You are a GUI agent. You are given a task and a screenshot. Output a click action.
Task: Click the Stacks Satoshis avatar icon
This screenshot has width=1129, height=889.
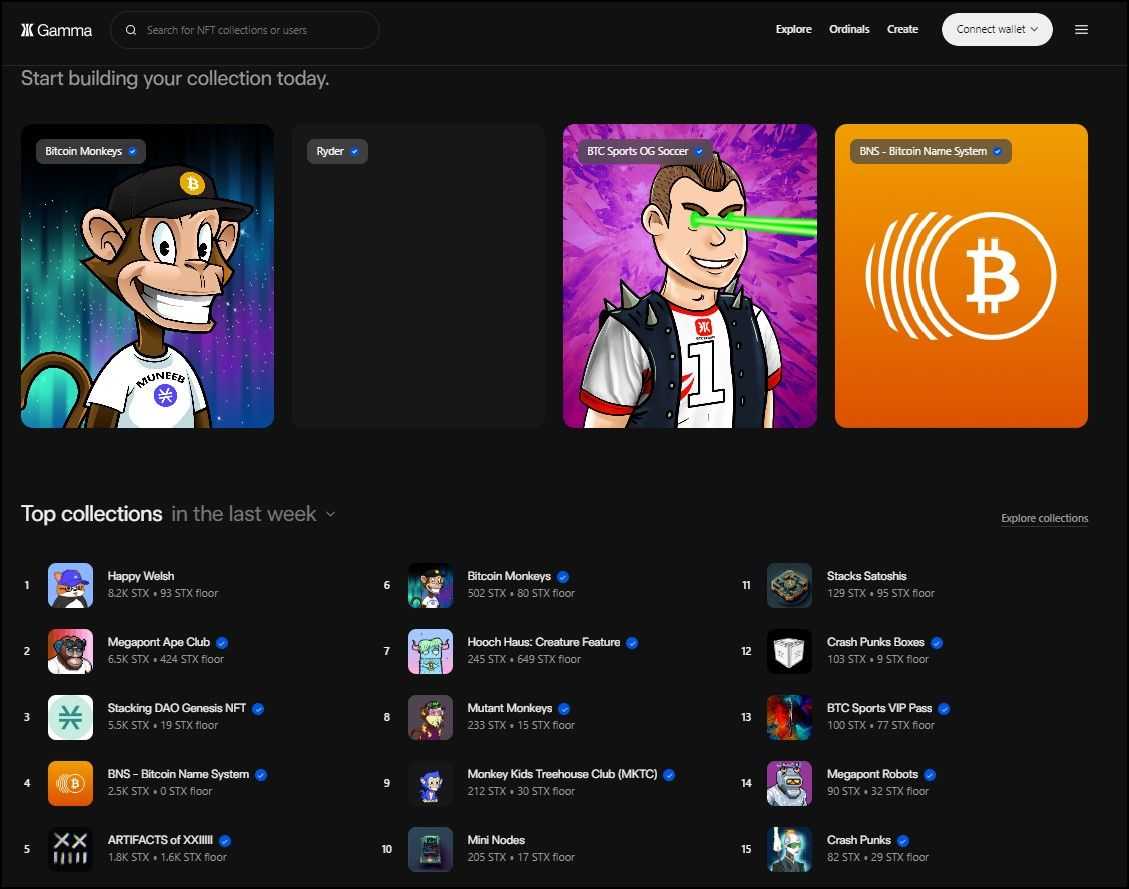tap(789, 585)
